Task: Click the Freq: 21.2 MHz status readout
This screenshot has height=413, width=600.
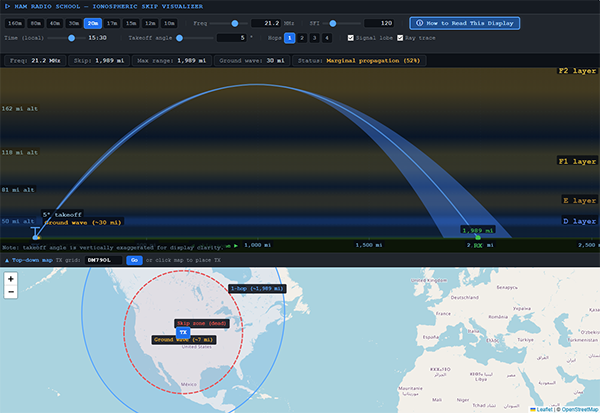Action: (x=35, y=61)
